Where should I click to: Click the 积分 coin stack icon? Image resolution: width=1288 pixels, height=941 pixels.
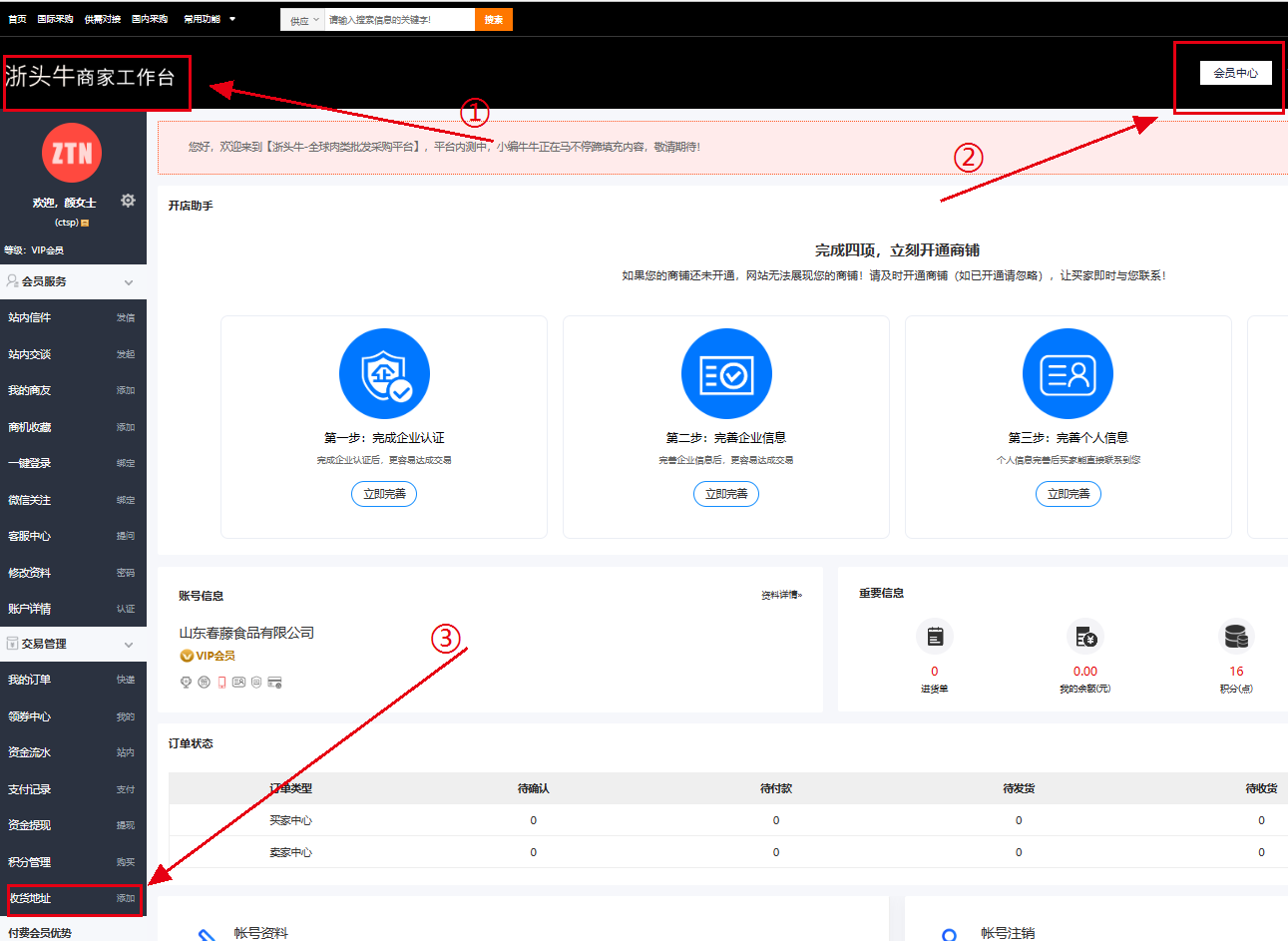(x=1236, y=637)
